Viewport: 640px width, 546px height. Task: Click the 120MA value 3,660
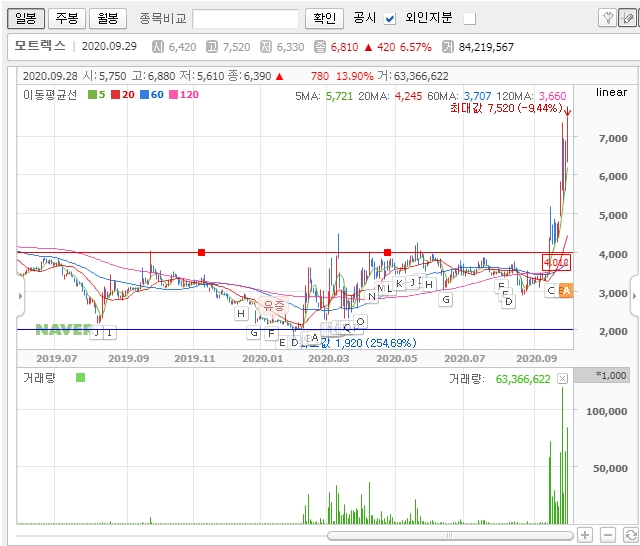[552, 96]
